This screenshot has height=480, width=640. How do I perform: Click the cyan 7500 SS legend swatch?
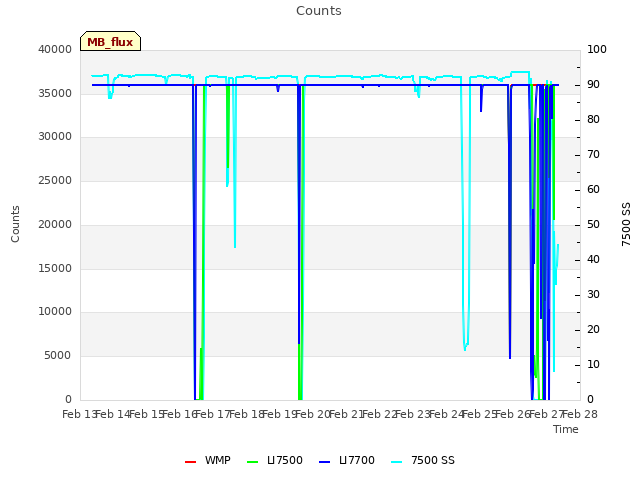[397, 462]
